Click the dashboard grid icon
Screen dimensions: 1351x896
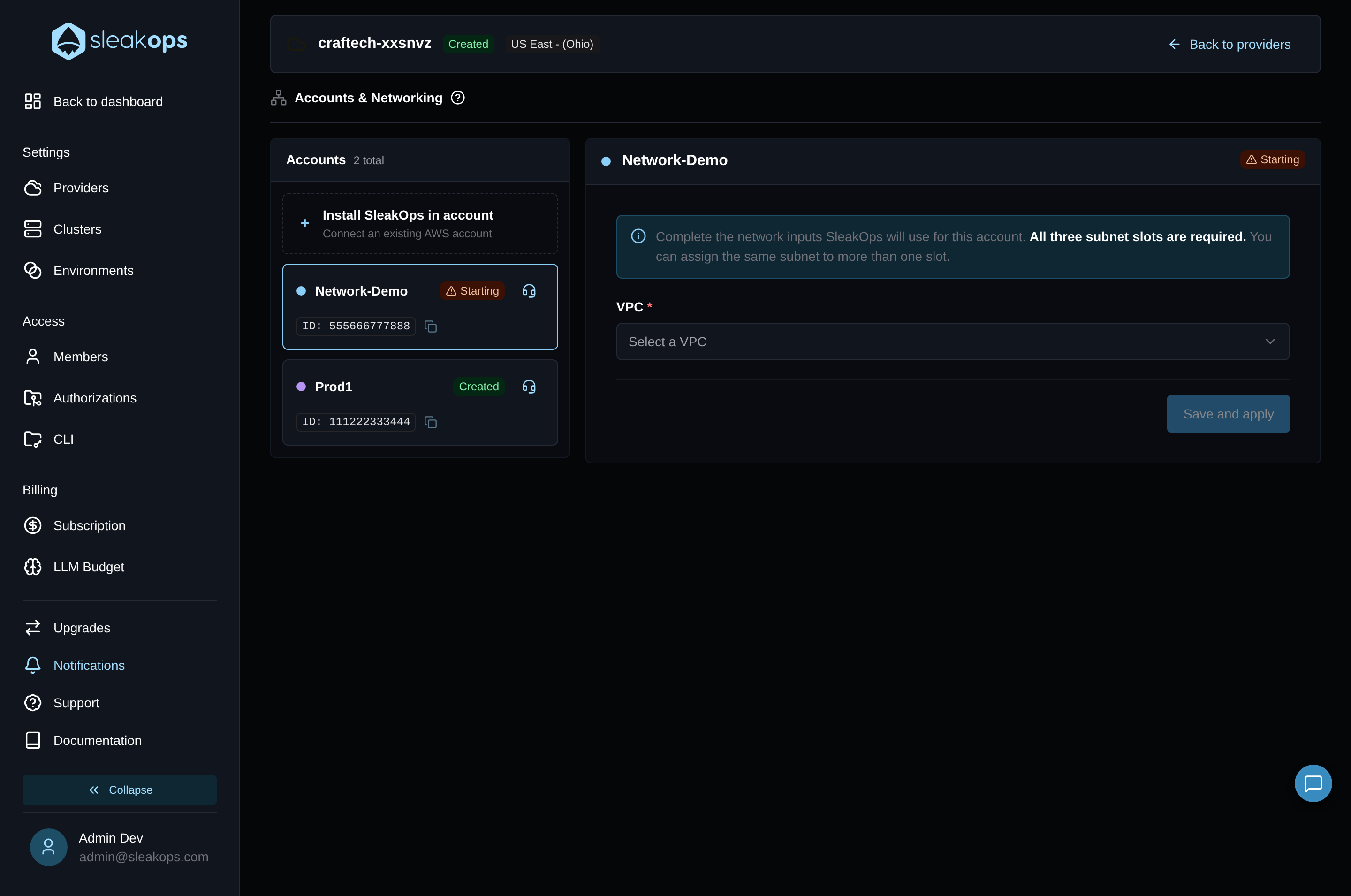click(32, 102)
